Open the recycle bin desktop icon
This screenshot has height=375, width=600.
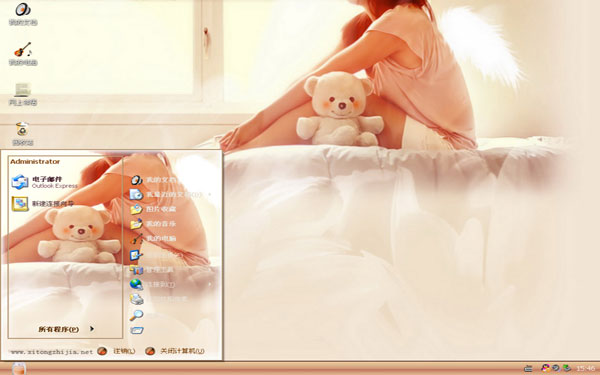click(x=23, y=134)
